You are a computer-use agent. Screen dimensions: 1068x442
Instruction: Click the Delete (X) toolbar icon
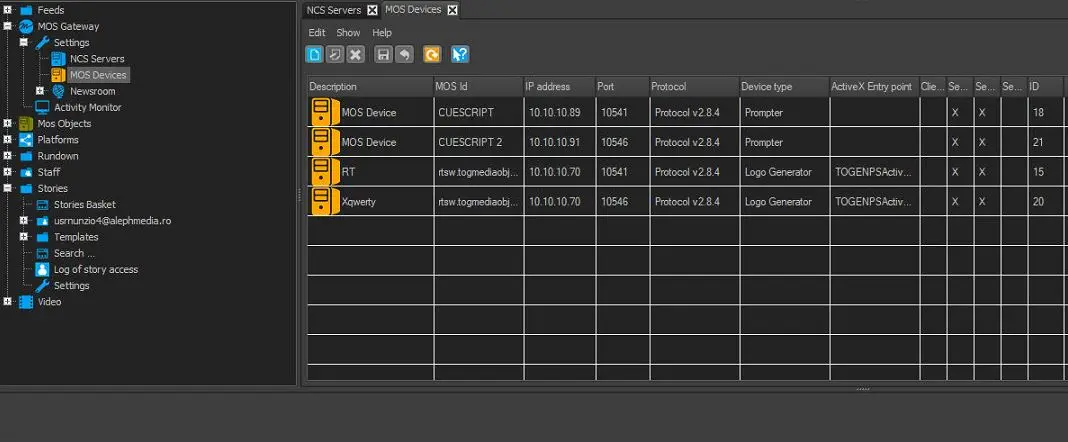click(x=355, y=55)
